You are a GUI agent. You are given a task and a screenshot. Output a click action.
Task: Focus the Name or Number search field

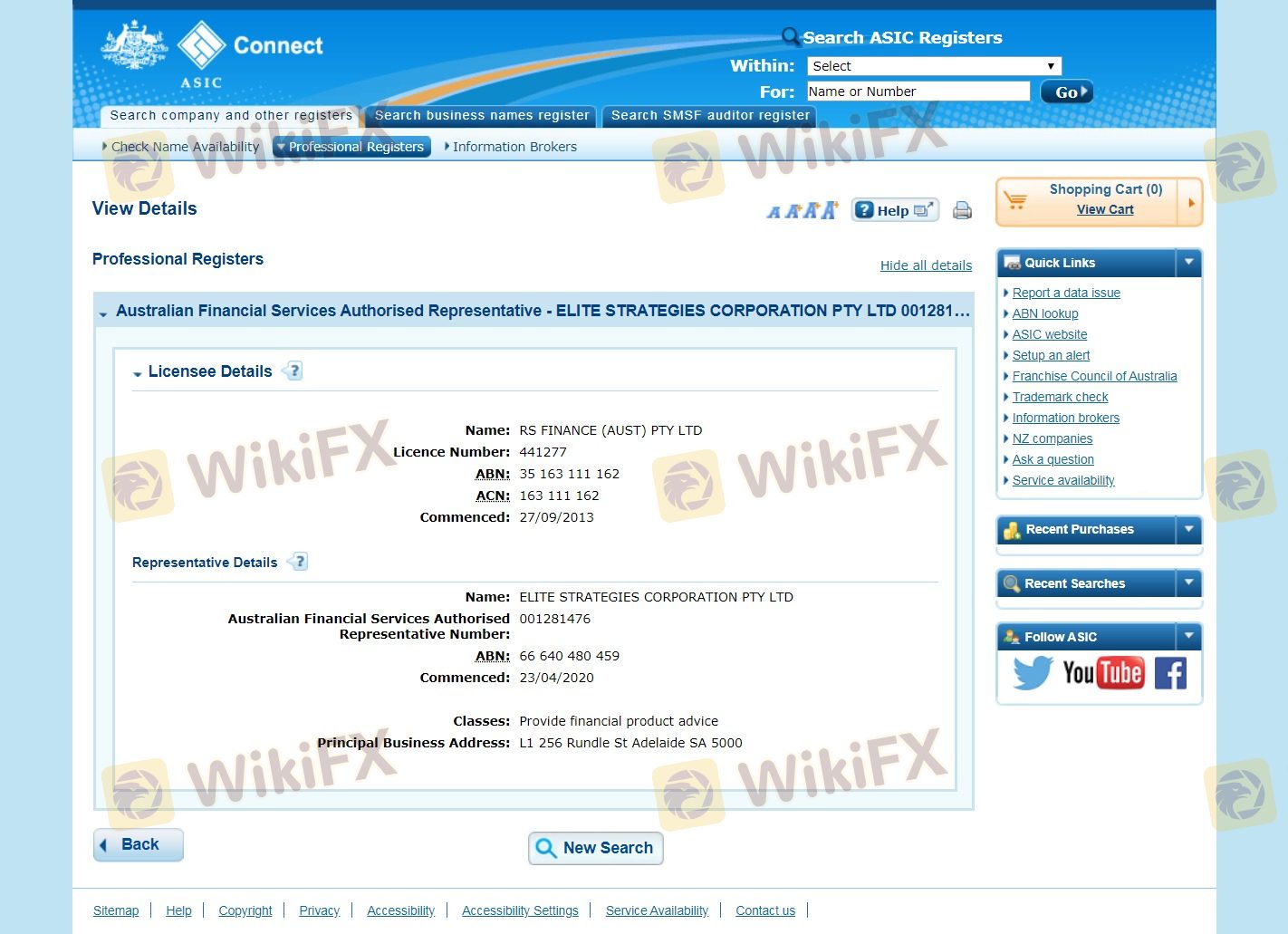pos(918,91)
